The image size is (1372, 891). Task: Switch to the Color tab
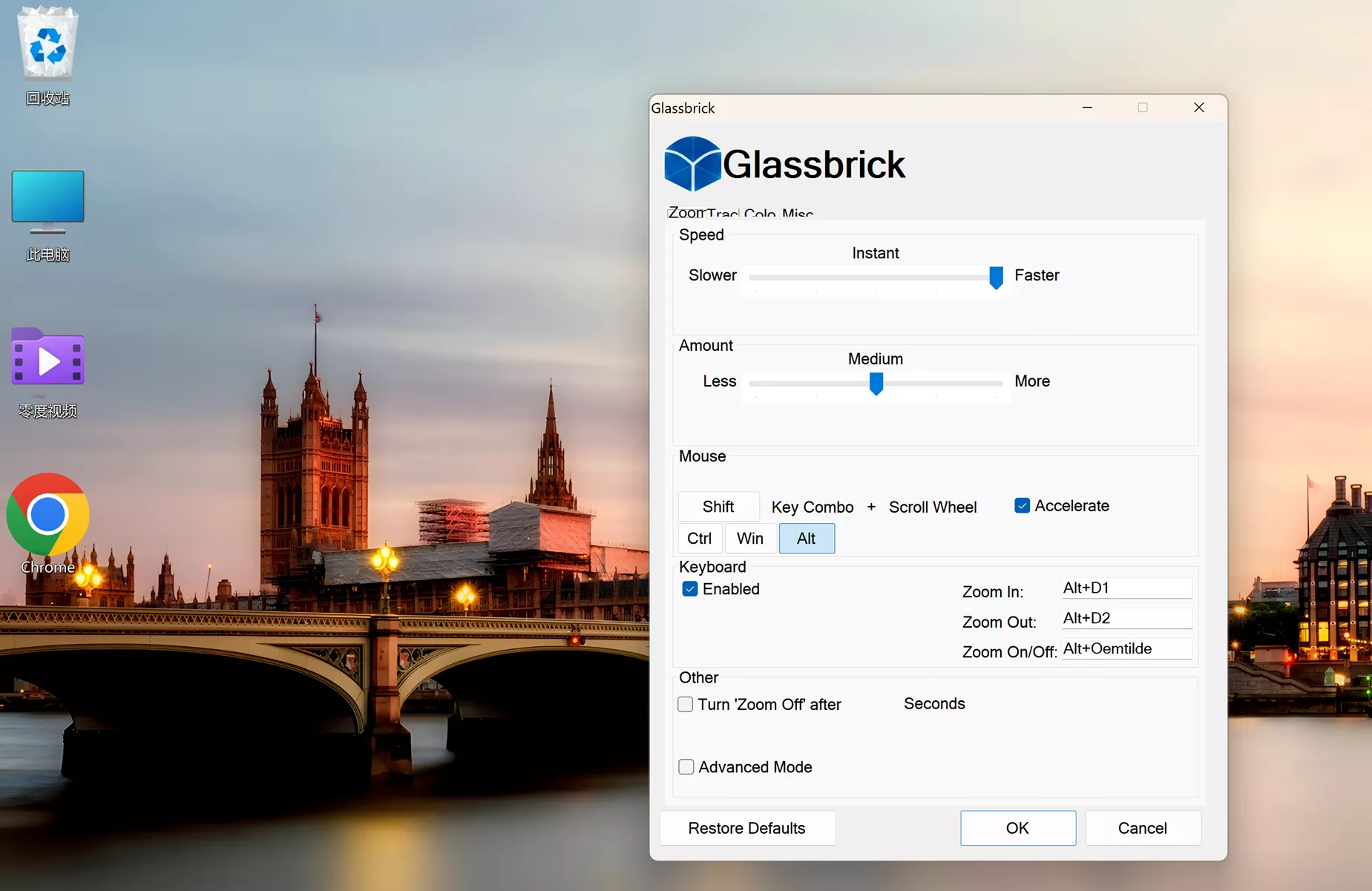[x=759, y=214]
